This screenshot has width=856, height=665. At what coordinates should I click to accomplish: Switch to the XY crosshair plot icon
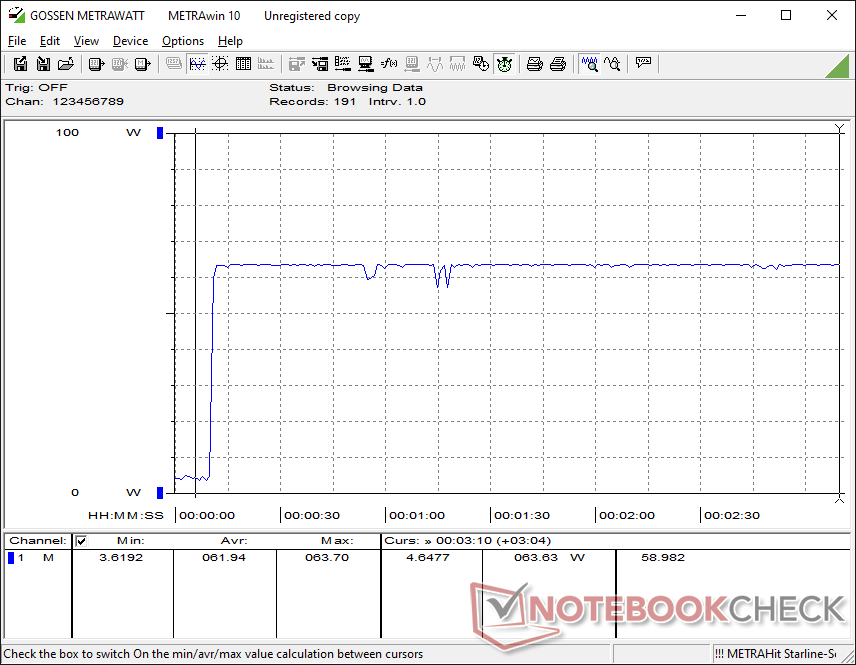(220, 64)
